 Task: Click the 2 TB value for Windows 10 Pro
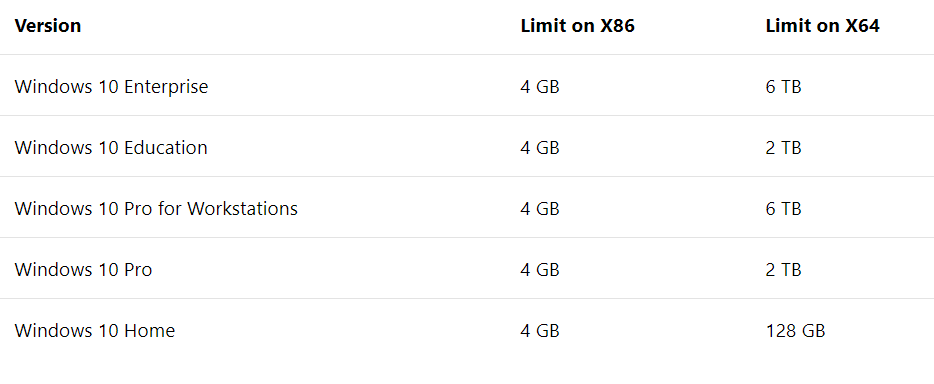[x=783, y=270]
